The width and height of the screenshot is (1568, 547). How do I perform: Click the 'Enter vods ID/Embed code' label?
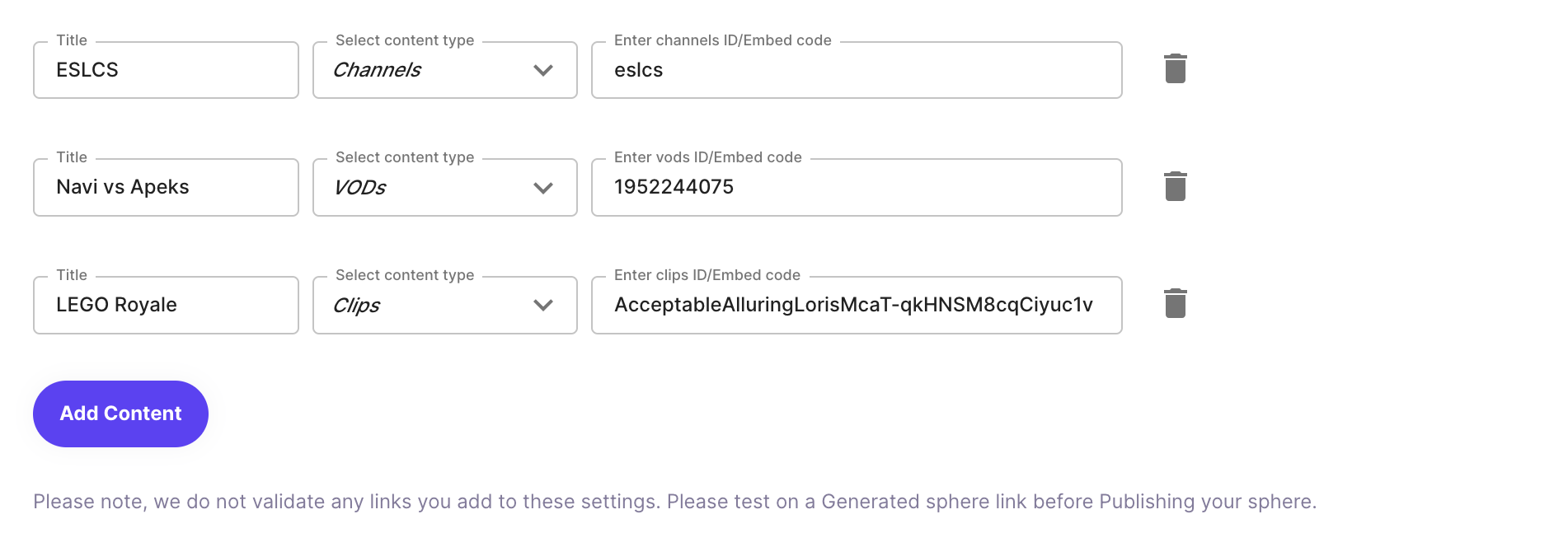707,157
